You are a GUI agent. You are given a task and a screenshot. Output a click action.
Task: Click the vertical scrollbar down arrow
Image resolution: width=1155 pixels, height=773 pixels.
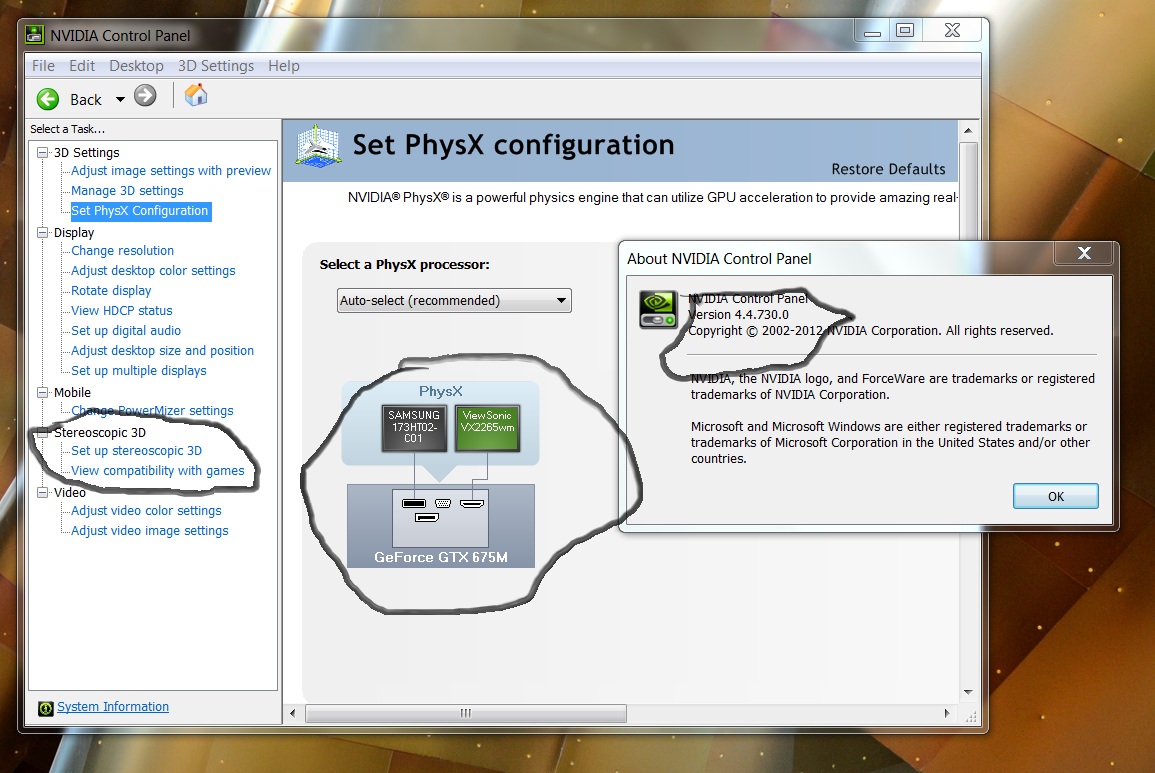pos(968,692)
